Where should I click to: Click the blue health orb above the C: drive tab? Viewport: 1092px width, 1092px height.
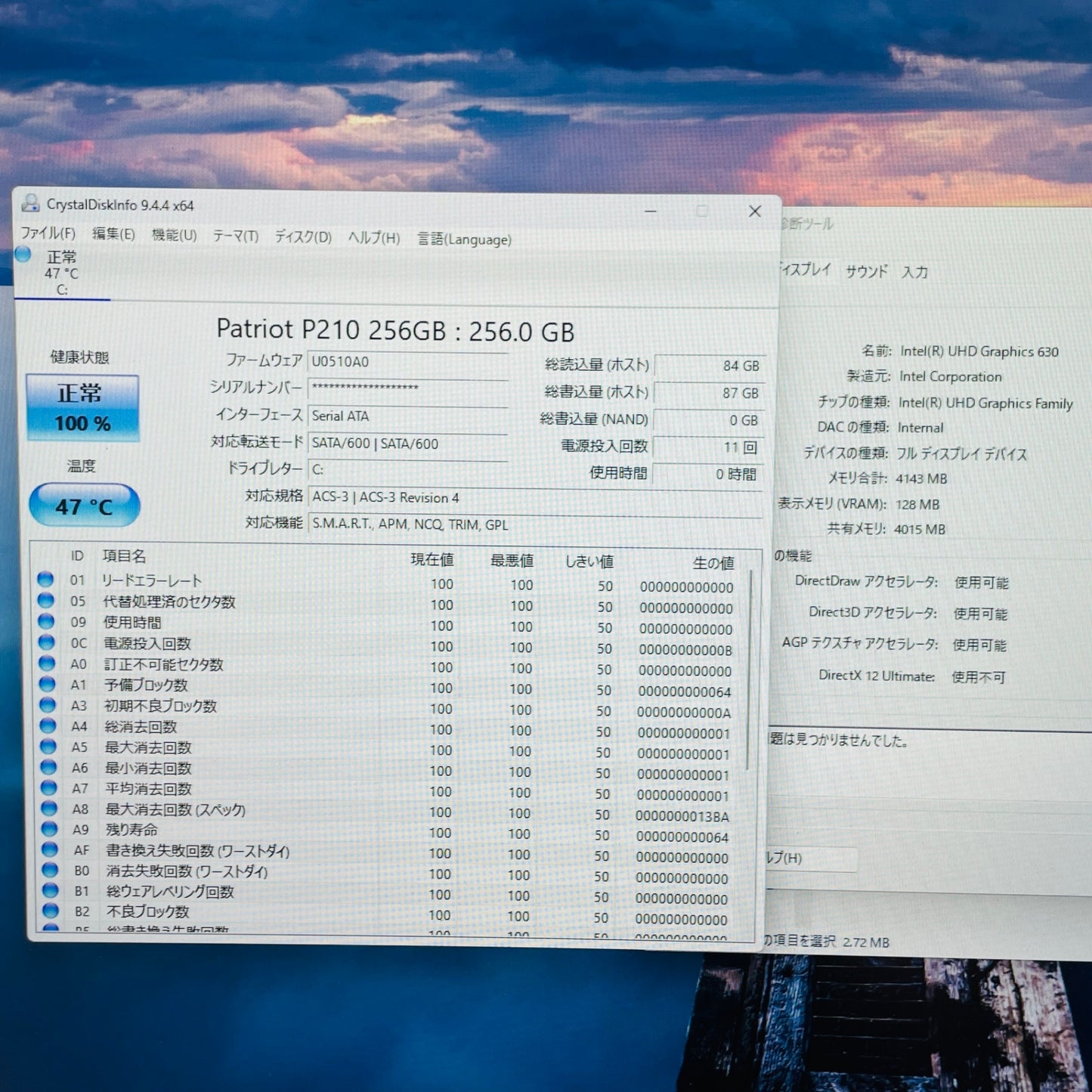point(23,256)
